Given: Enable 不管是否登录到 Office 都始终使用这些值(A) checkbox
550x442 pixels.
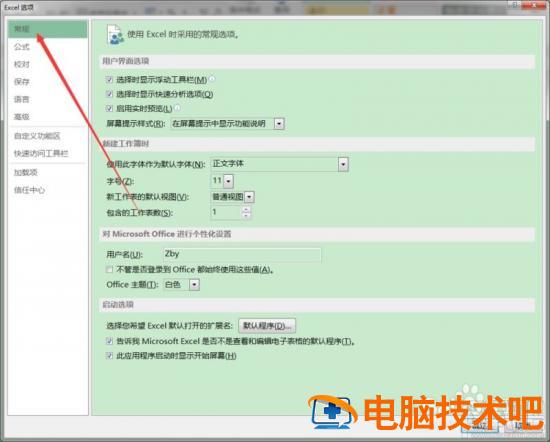Looking at the screenshot, I should [x=109, y=269].
